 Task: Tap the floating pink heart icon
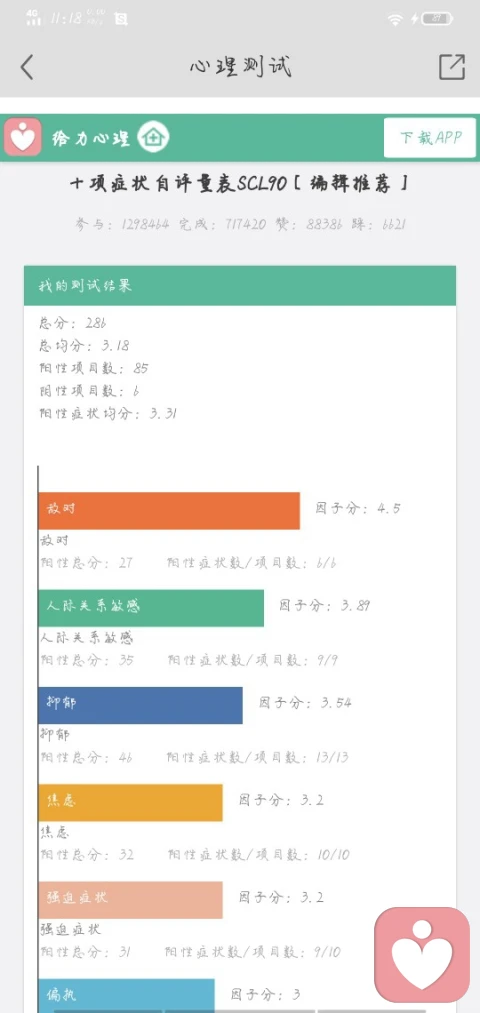click(x=422, y=955)
